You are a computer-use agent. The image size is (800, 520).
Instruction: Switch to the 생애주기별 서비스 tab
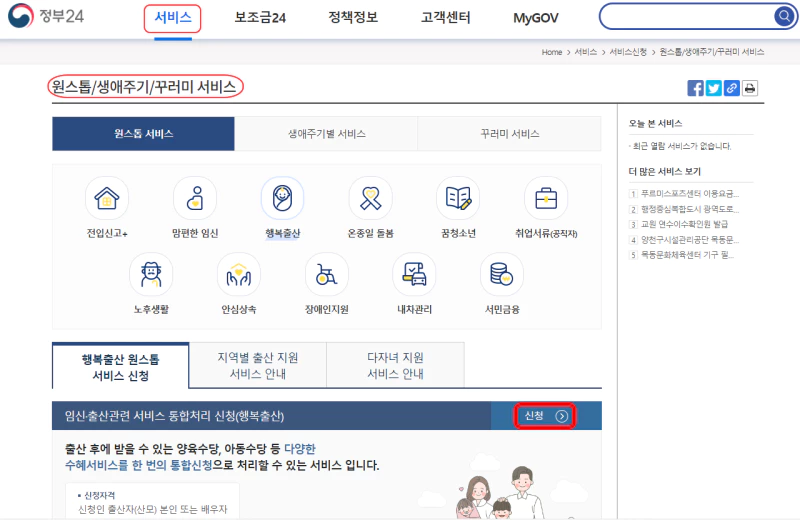pos(327,134)
